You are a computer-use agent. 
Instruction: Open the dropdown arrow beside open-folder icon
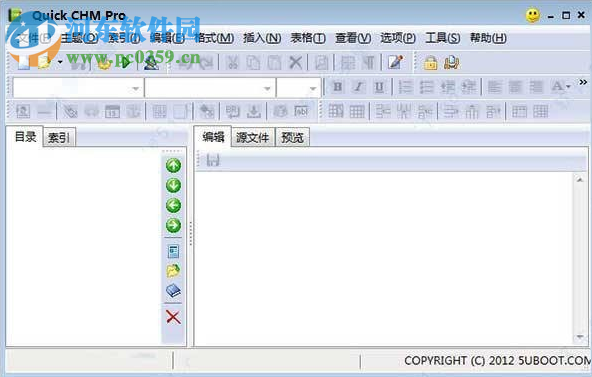click(x=60, y=62)
